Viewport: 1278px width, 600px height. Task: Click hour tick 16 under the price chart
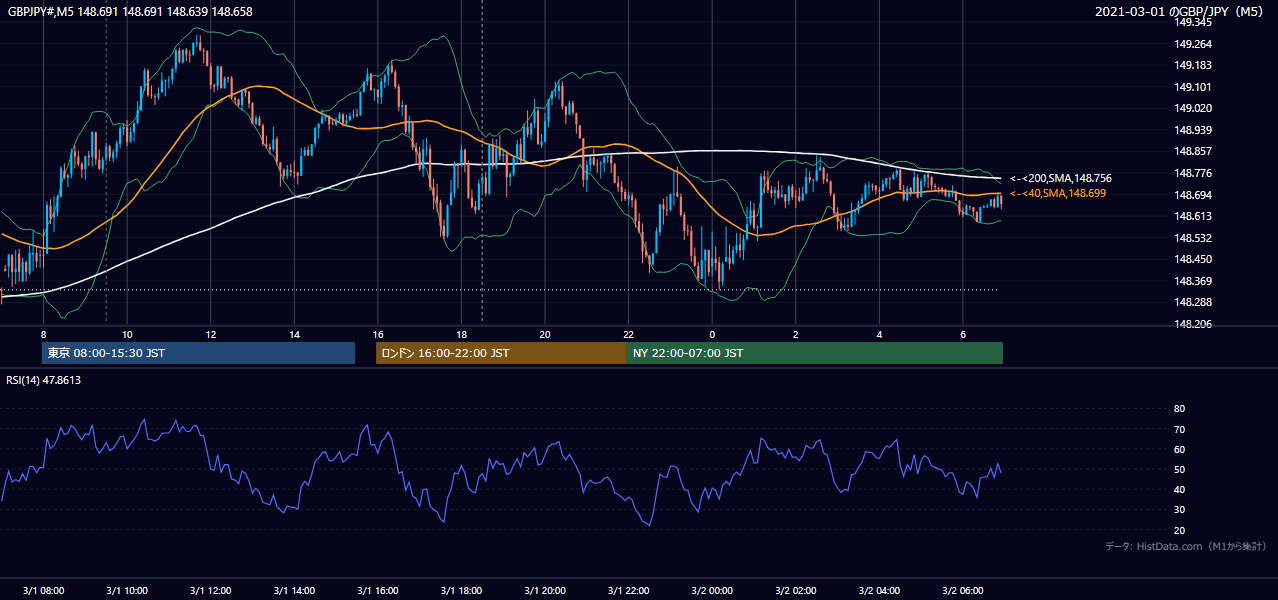pos(378,334)
